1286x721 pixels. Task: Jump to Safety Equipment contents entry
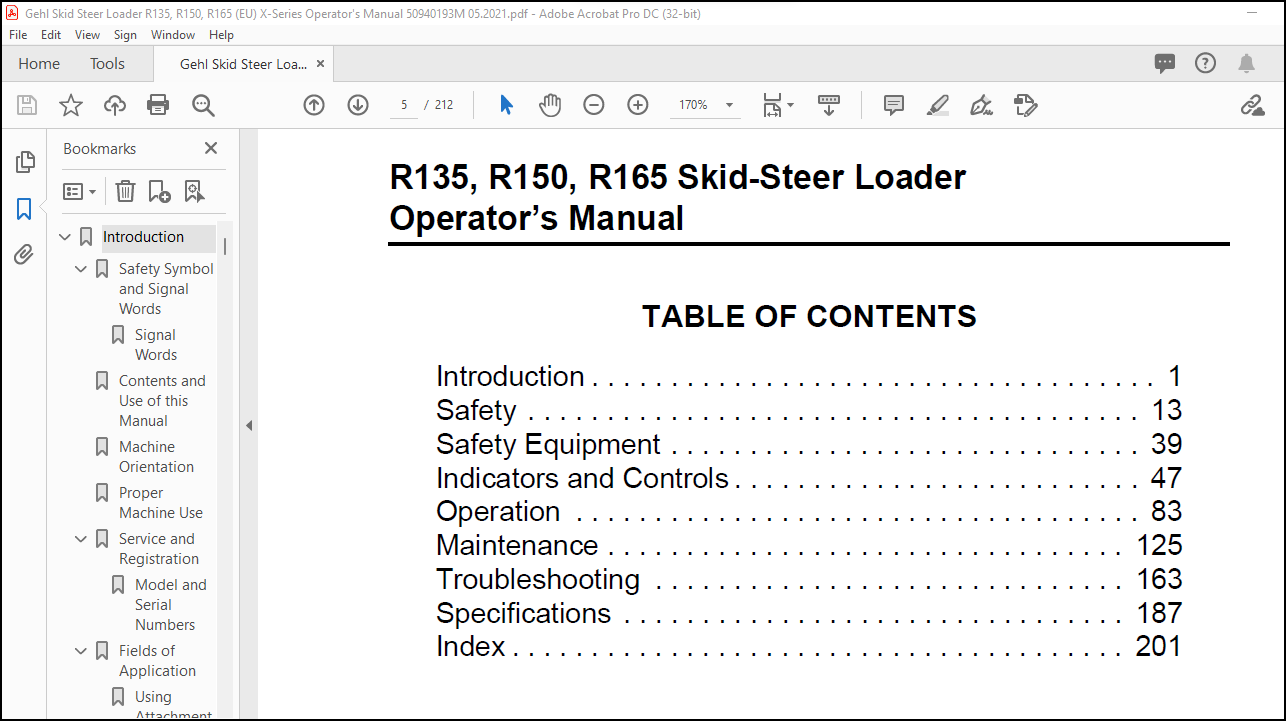[x=809, y=444]
